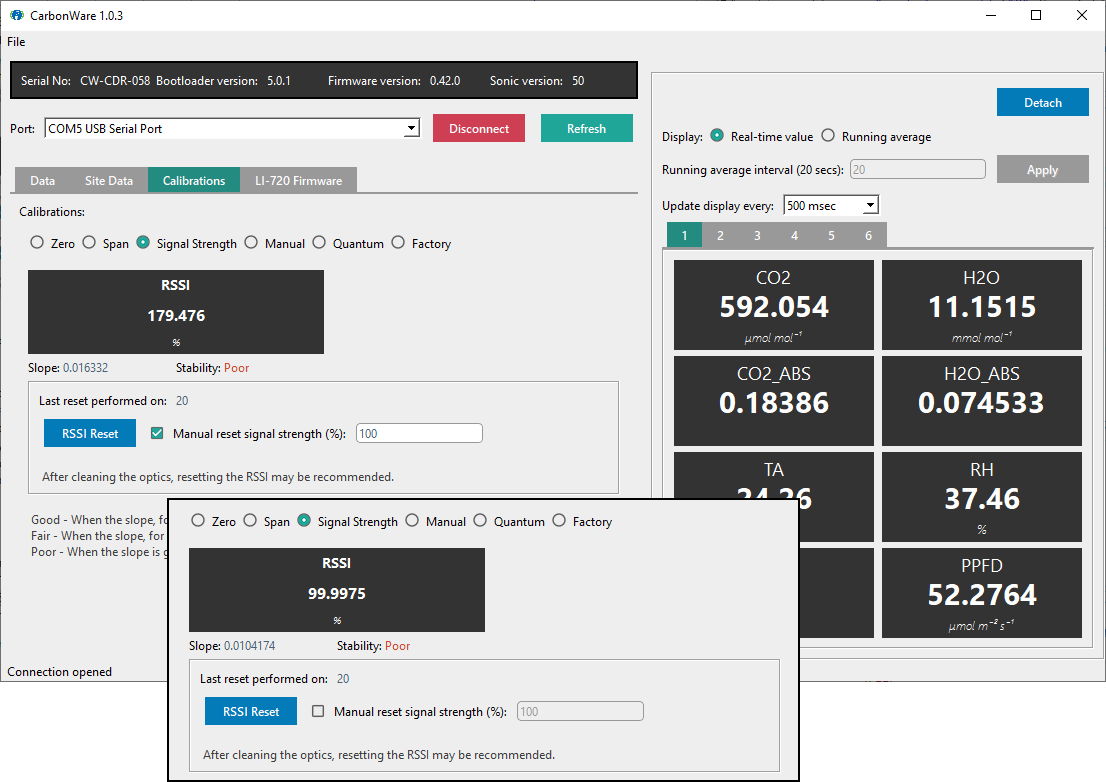Select Signal Strength radio in main window
This screenshot has width=1106, height=782.
click(143, 243)
